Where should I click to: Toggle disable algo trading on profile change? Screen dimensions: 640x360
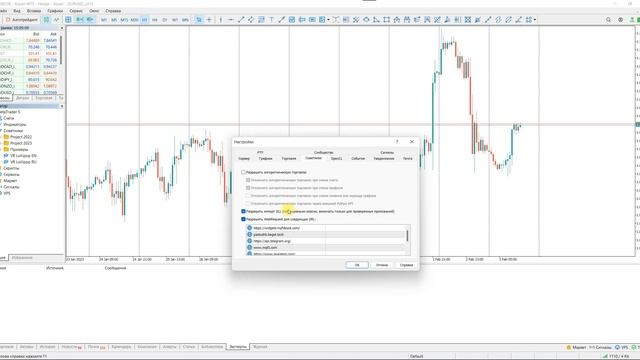click(x=248, y=188)
